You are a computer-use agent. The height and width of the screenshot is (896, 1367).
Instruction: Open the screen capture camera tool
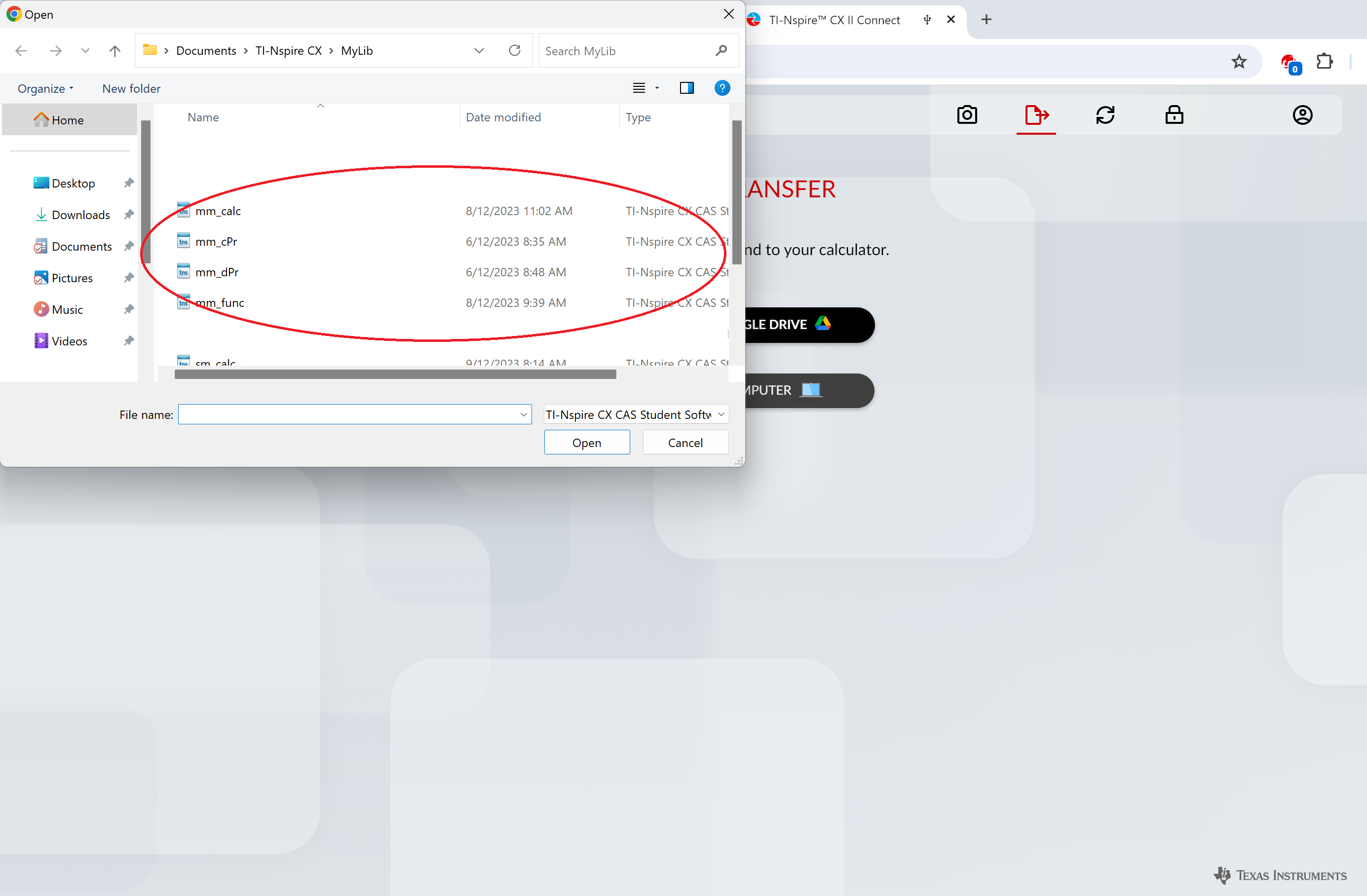967,115
